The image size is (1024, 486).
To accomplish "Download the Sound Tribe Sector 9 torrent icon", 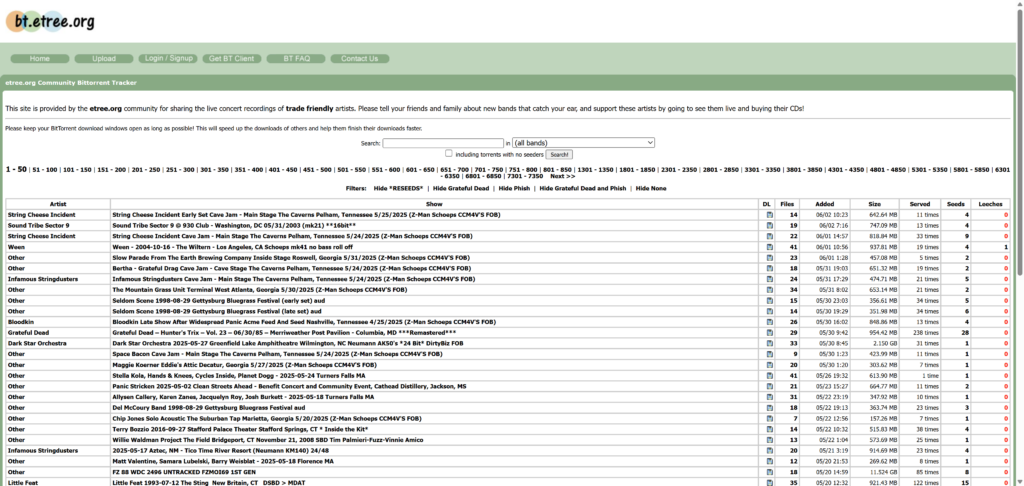I will coord(769,225).
